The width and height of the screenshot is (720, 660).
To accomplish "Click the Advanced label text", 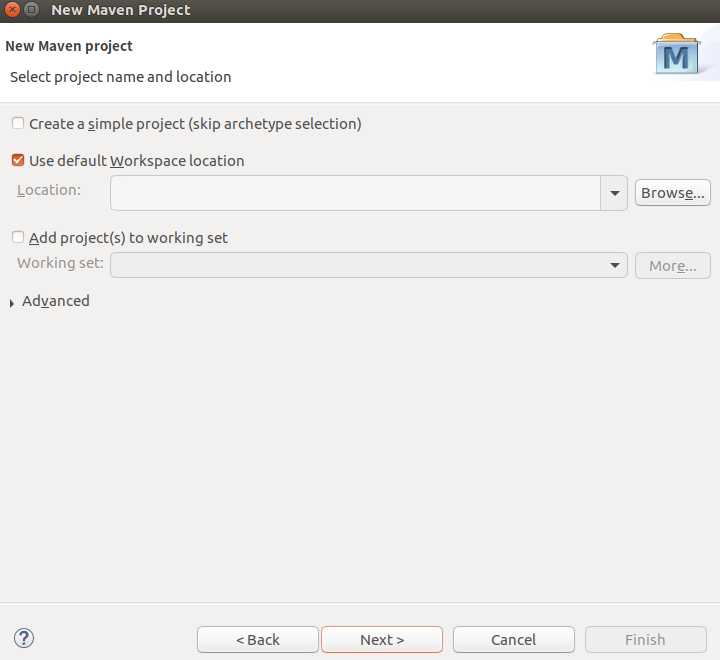I will click(56, 301).
